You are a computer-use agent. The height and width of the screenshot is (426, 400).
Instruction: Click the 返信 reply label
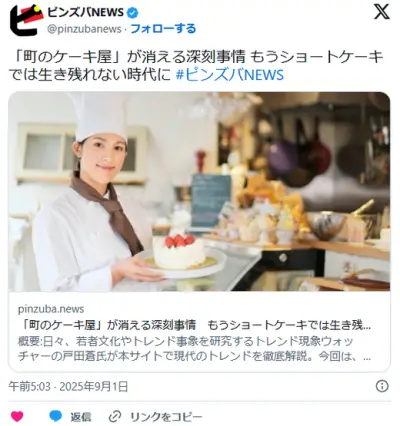pyautogui.click(x=80, y=417)
